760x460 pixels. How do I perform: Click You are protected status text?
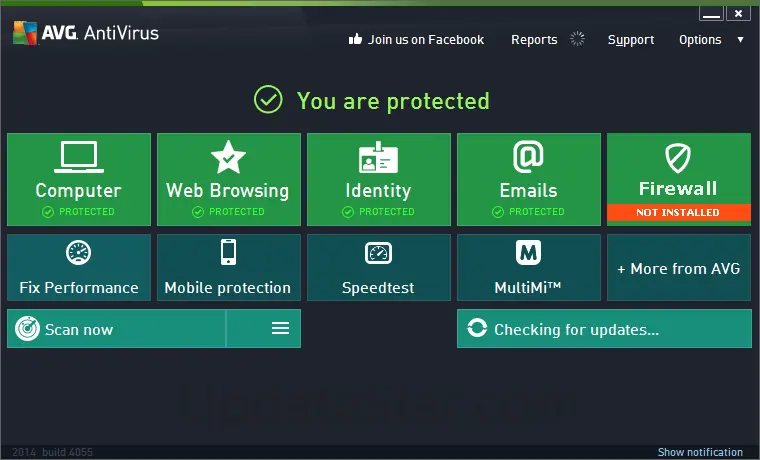pyautogui.click(x=393, y=101)
